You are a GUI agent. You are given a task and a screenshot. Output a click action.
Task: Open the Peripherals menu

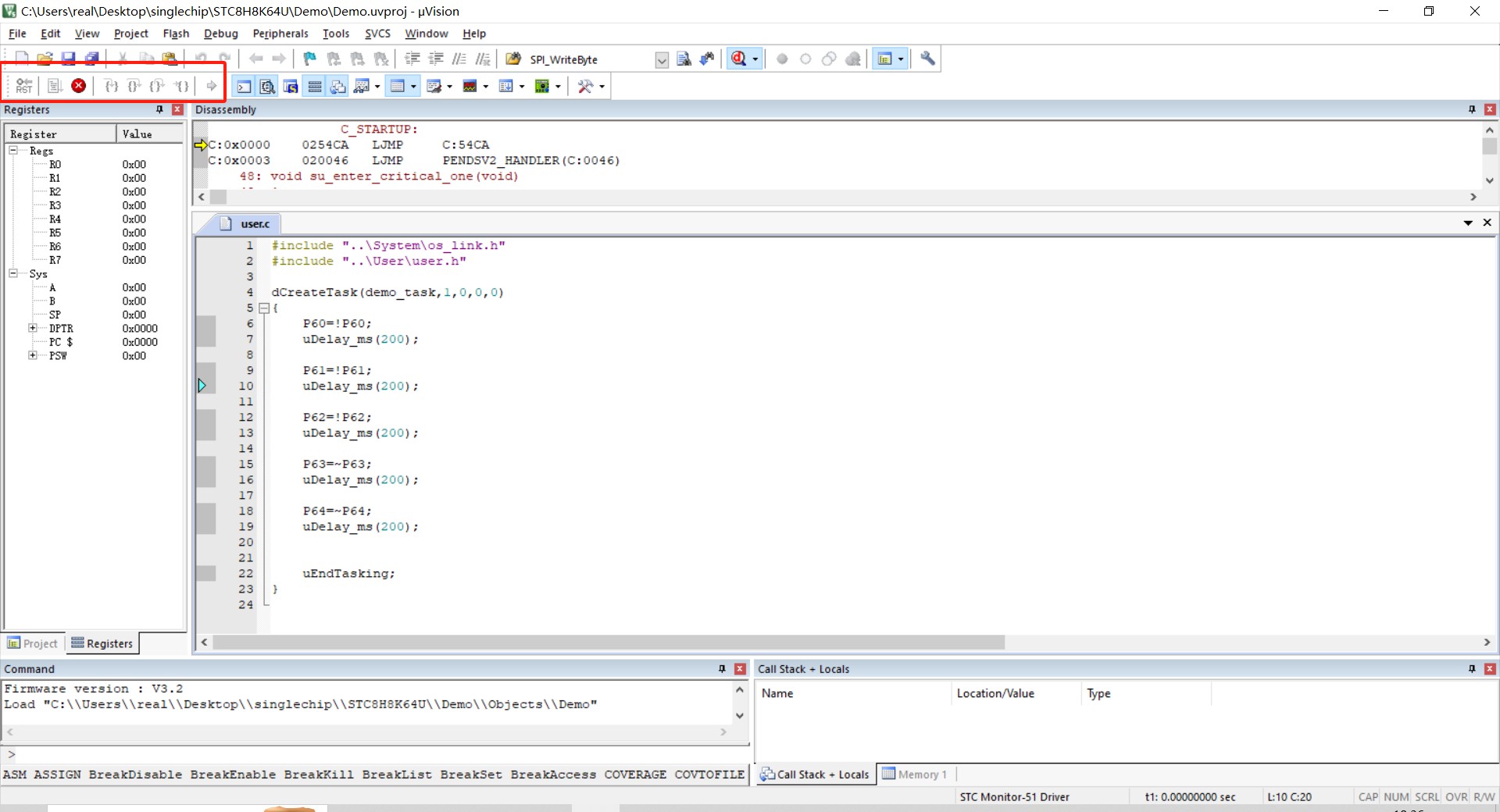click(280, 34)
